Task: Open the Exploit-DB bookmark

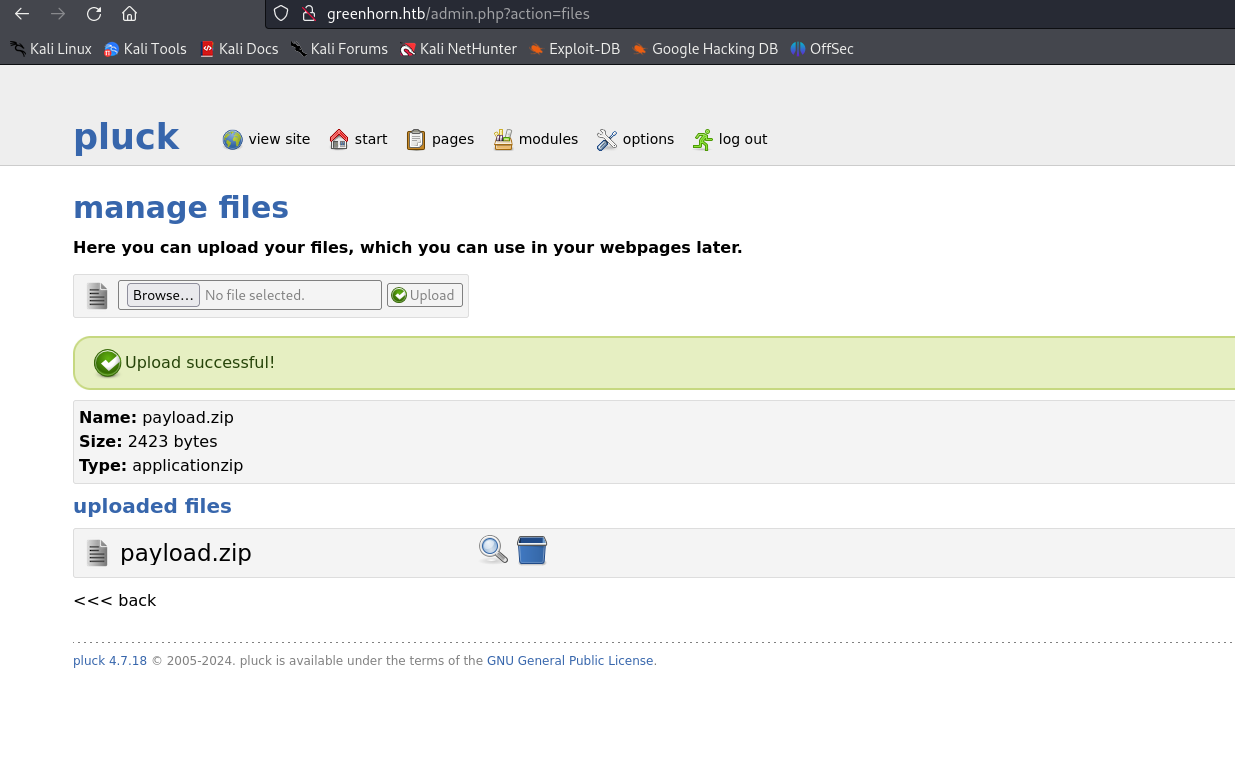Action: [x=575, y=48]
